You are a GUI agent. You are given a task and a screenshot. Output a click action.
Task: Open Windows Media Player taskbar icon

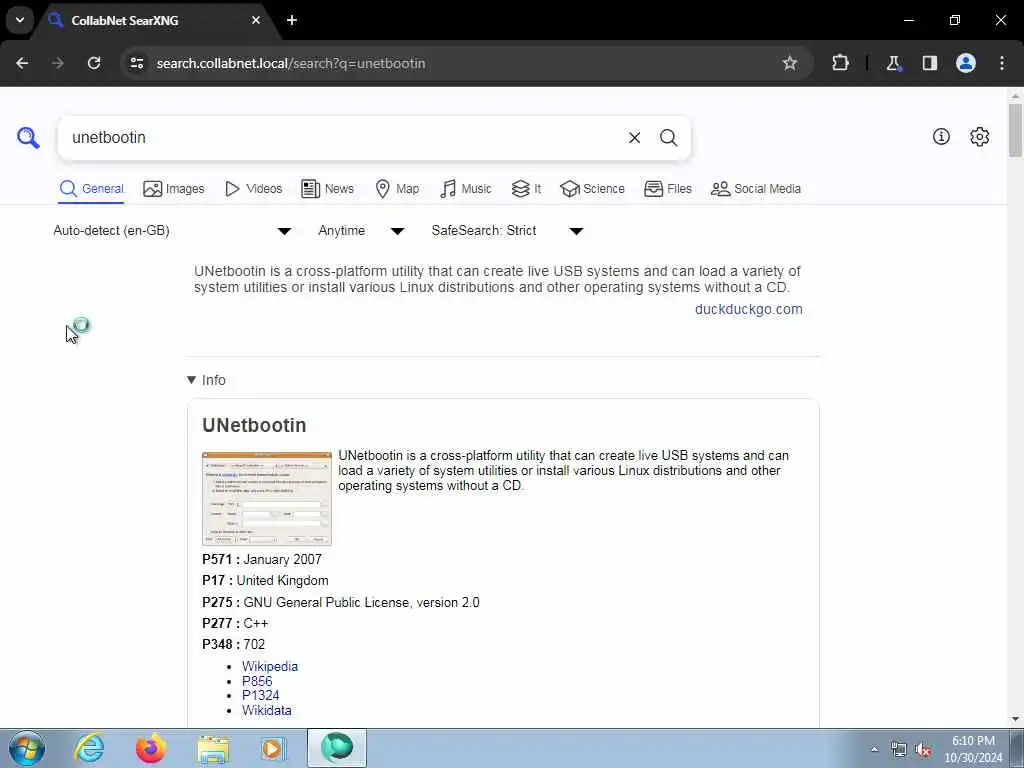point(273,749)
